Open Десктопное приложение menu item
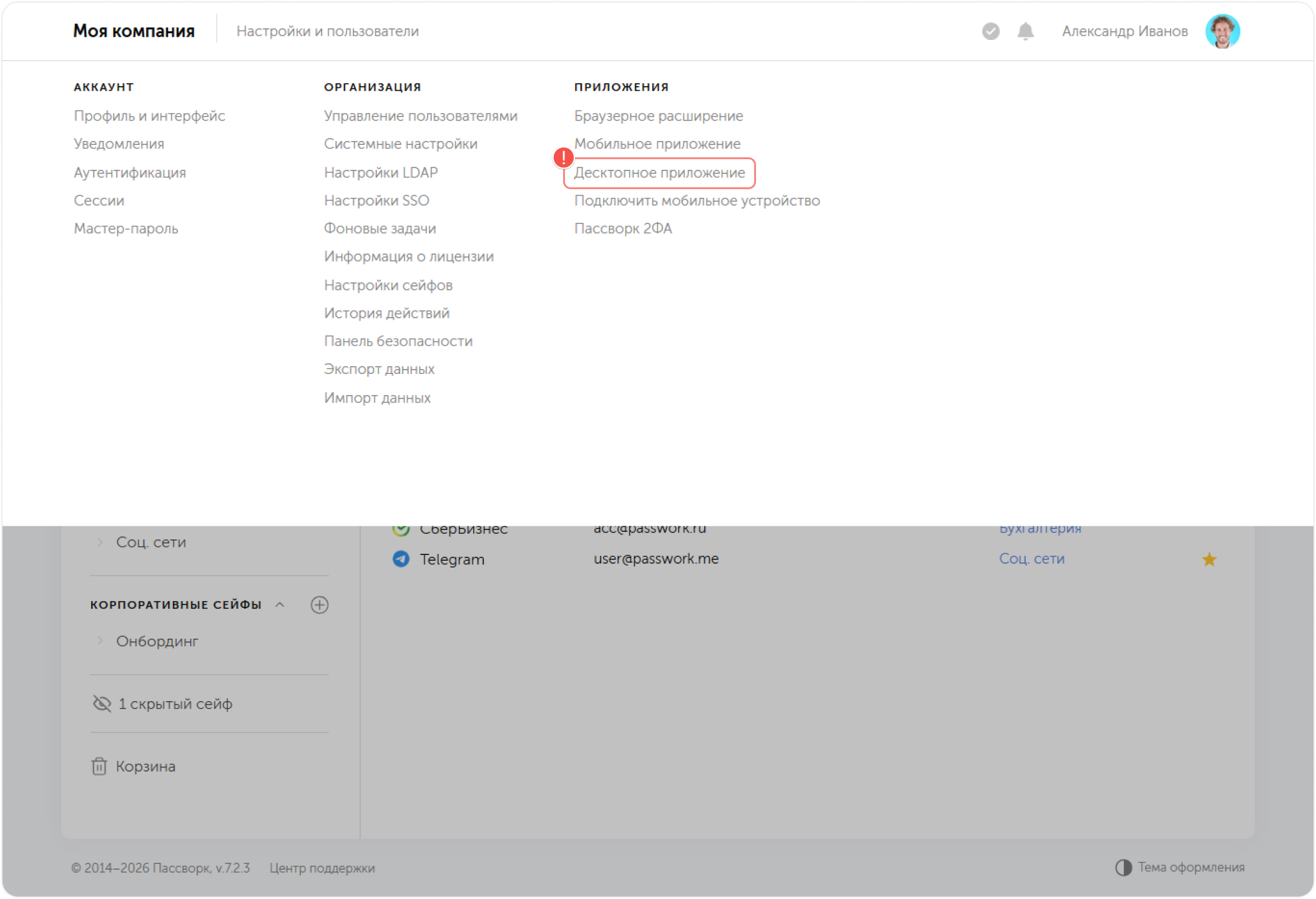 coord(659,173)
